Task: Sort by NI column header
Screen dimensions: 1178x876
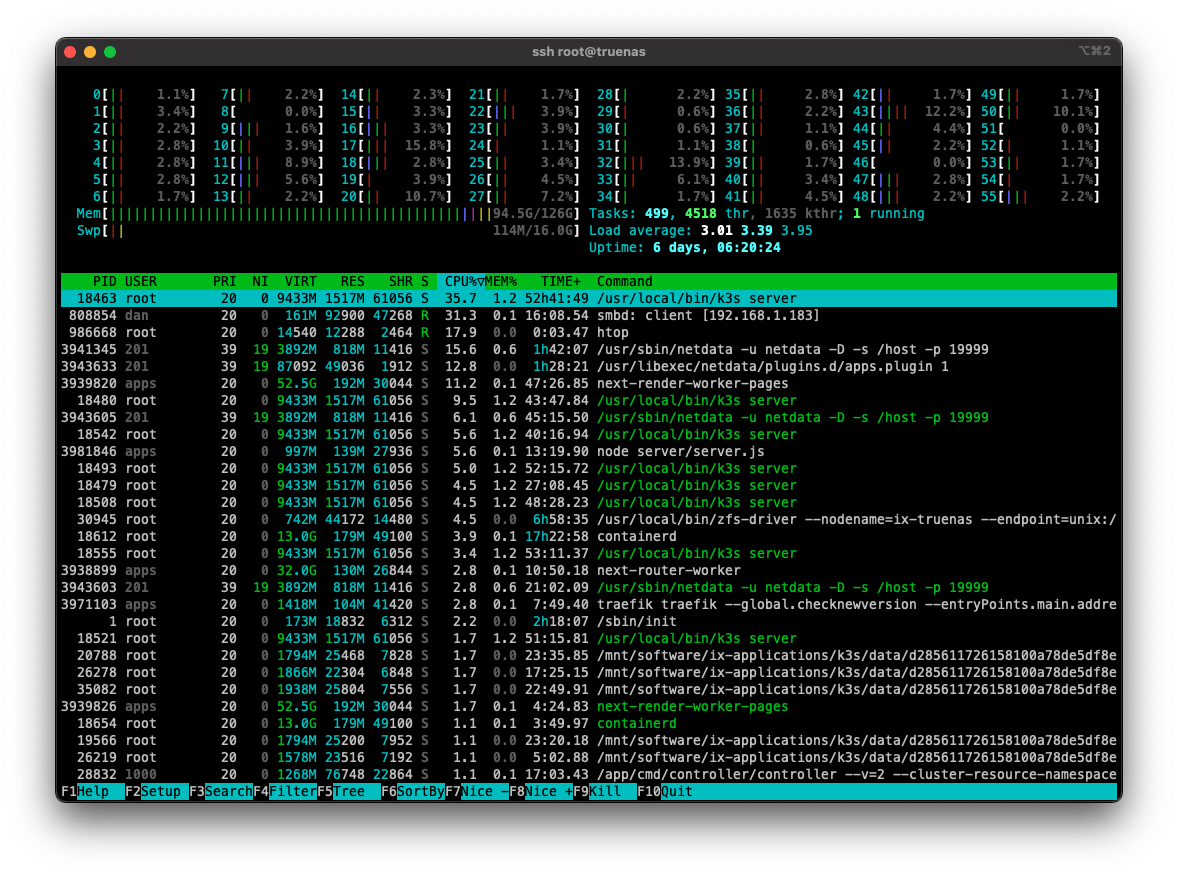Action: (260, 281)
